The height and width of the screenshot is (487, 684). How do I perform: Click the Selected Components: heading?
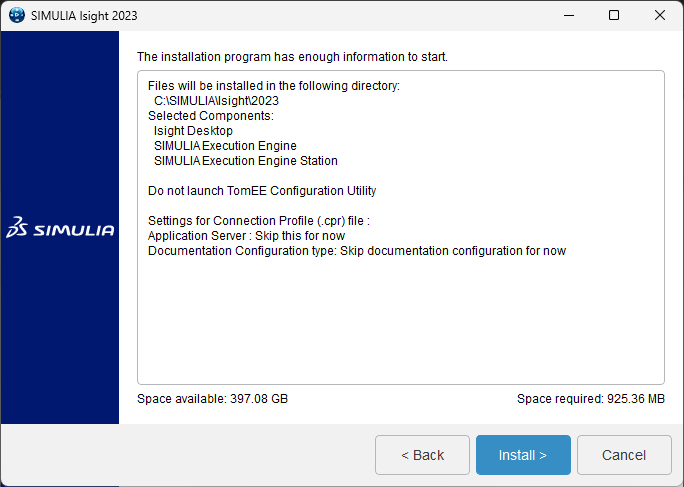click(x=211, y=116)
